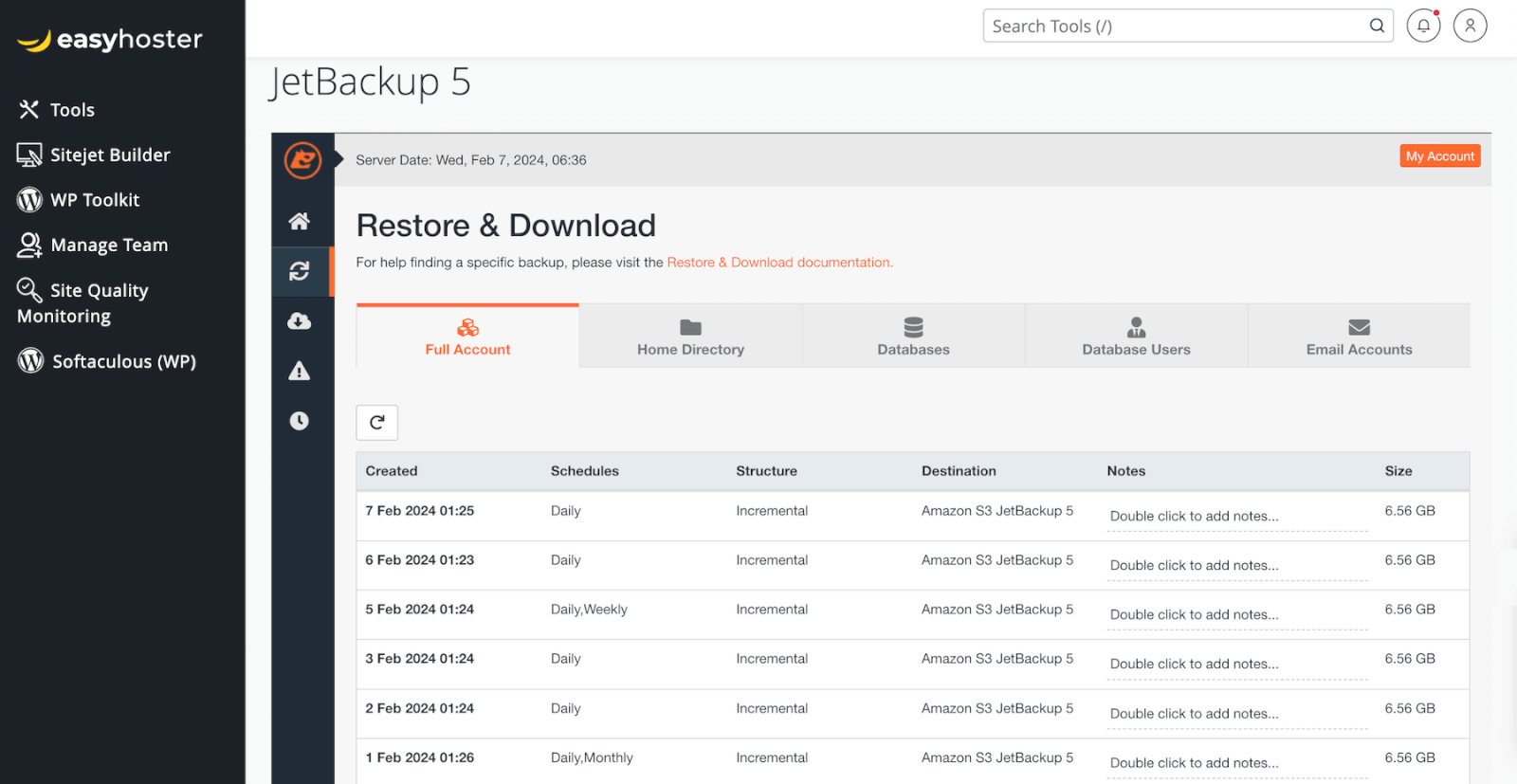The image size is (1517, 784).
Task: Click the Site Quality magnifier icon
Action: tap(29, 289)
